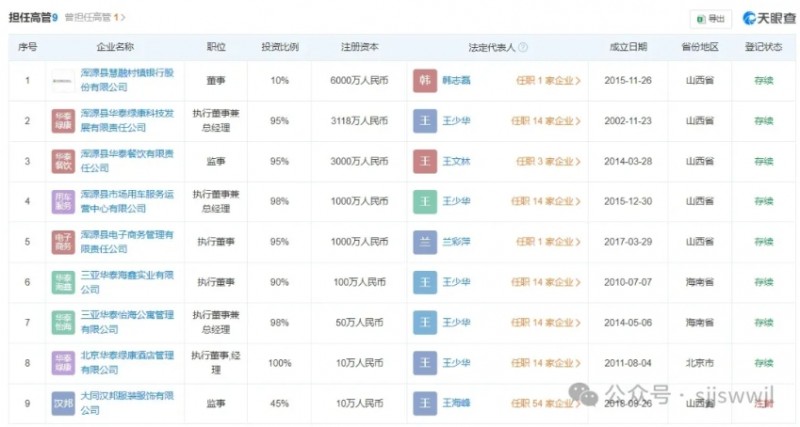The width and height of the screenshot is (800, 427).
Task: Click the 用车服务 company logo
Action: 63,202
